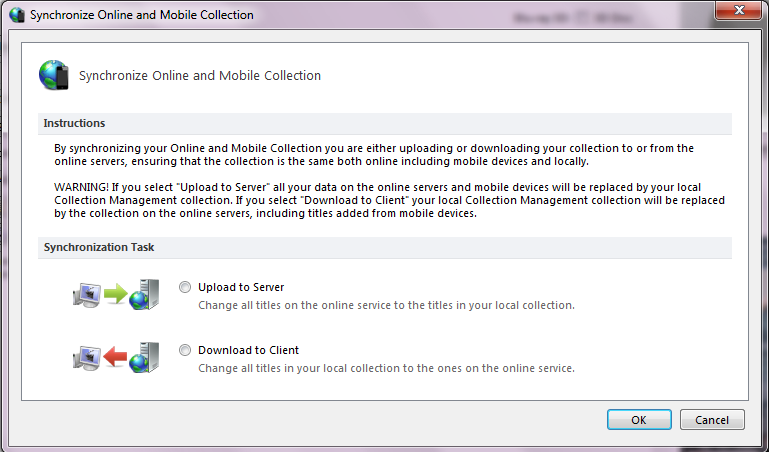The image size is (769, 452).
Task: Click the Instructions section header
Action: click(75, 123)
